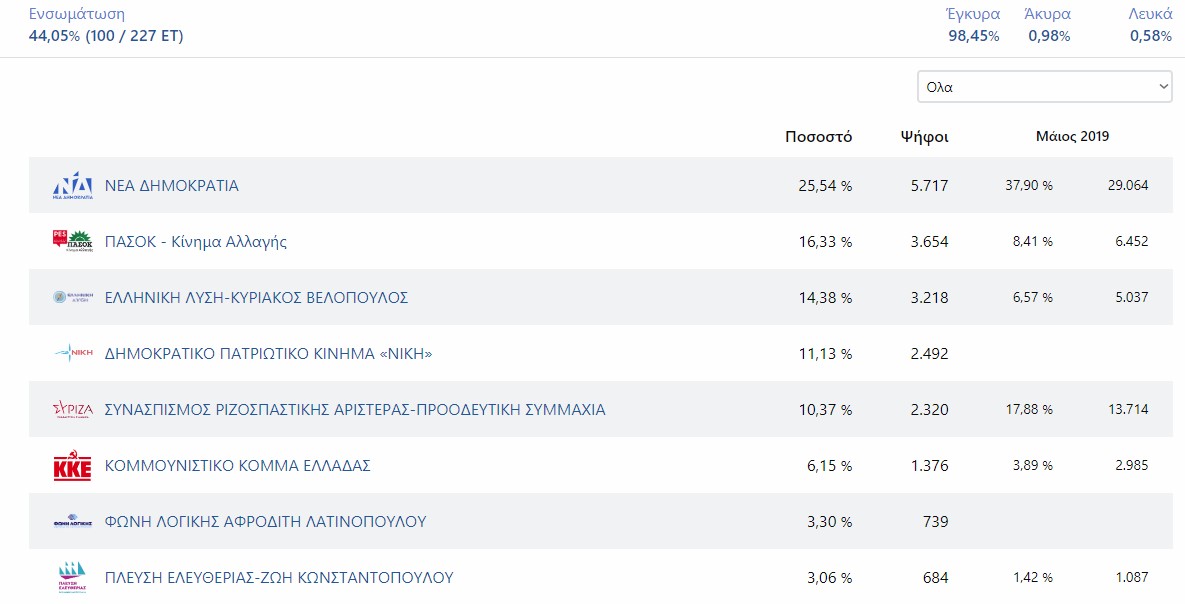Open the 'Ολα' filter dropdown
Viewport: 1185px width, 604px height.
click(1045, 87)
